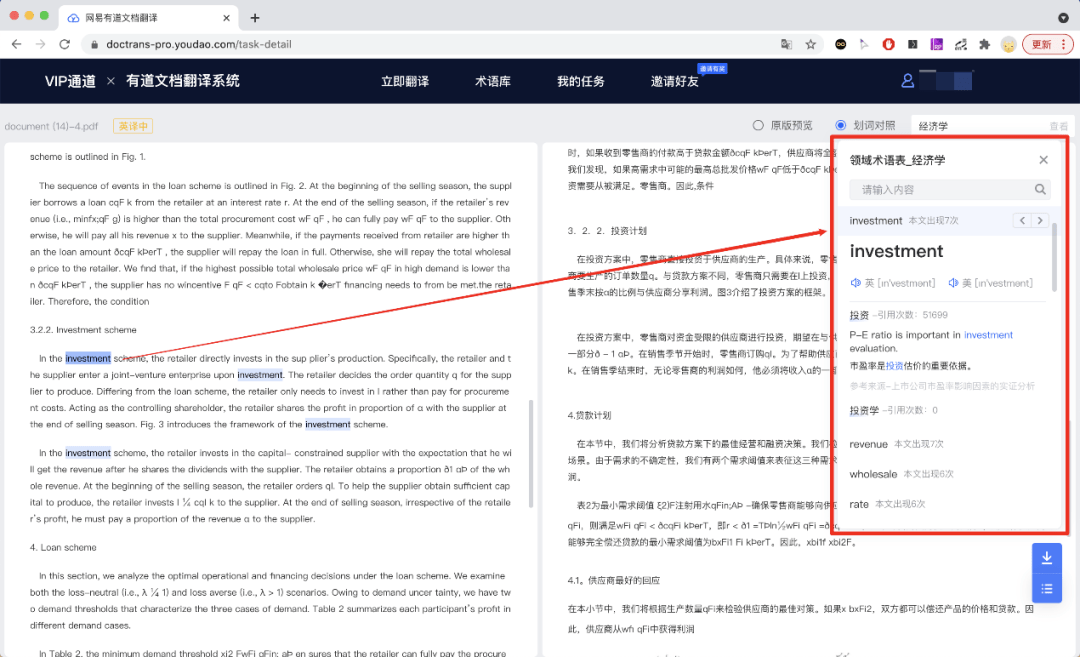Click the 3.2.2. Investment scheme heading

[x=83, y=330]
